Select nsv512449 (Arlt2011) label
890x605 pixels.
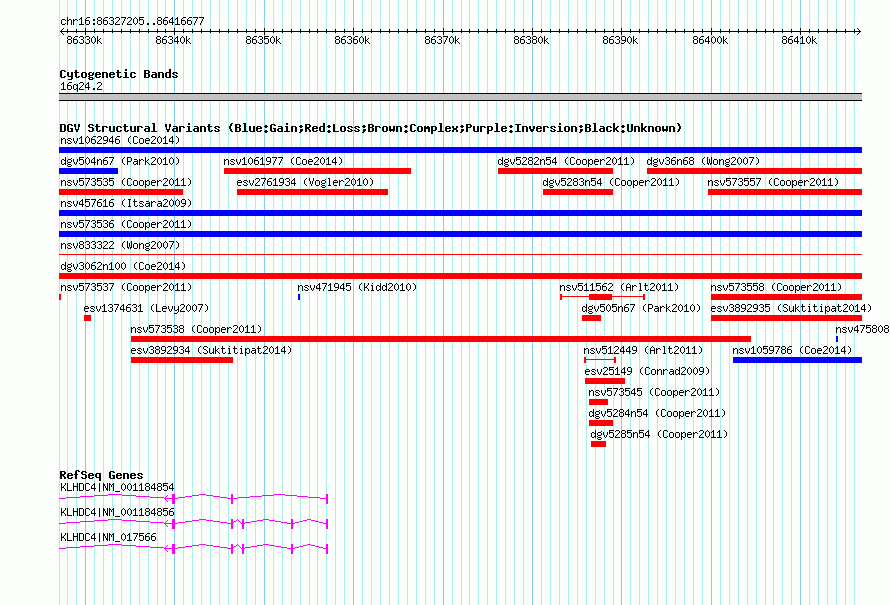pos(643,350)
